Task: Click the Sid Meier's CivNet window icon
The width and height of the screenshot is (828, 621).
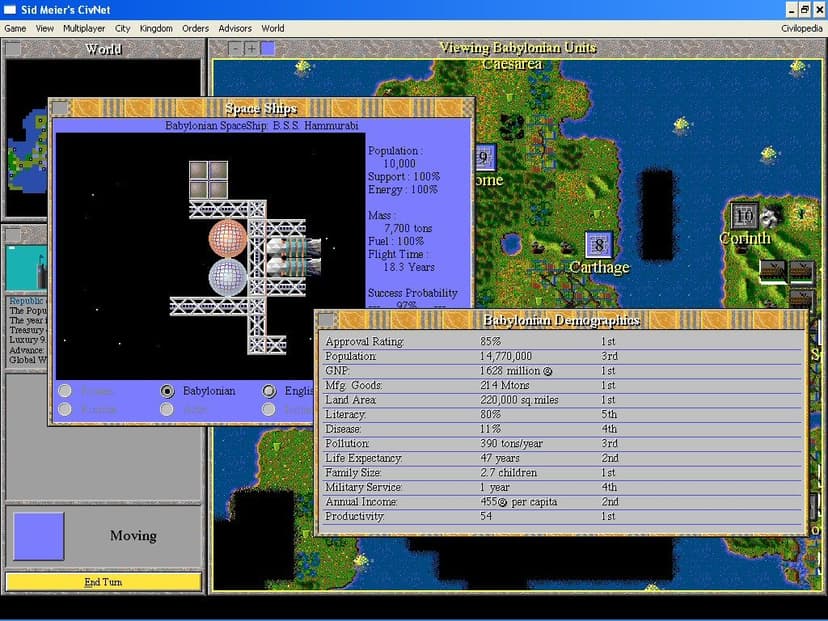Action: (x=10, y=10)
